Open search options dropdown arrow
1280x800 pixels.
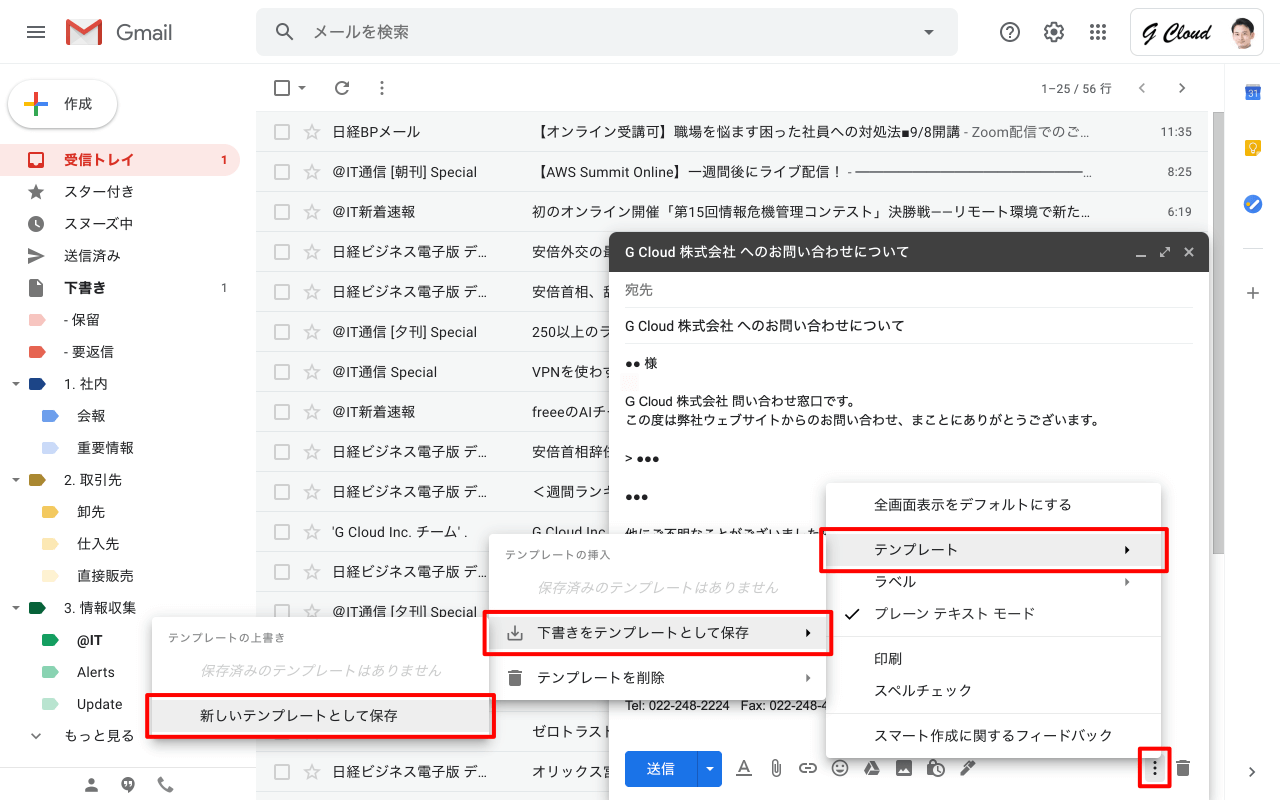(x=929, y=32)
